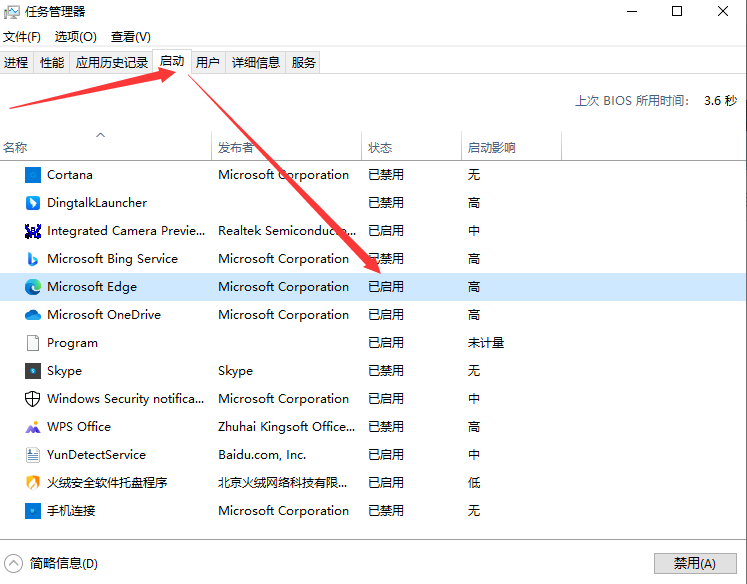Click the Cortana app icon

(33, 175)
